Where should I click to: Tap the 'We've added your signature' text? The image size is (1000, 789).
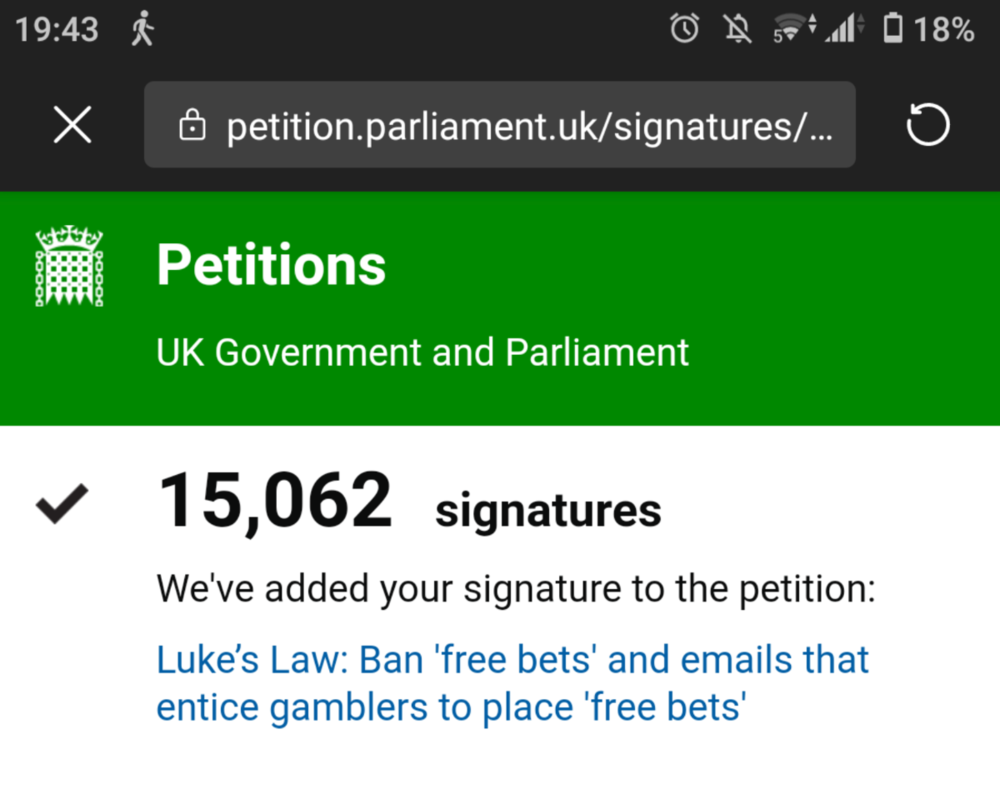pos(516,589)
